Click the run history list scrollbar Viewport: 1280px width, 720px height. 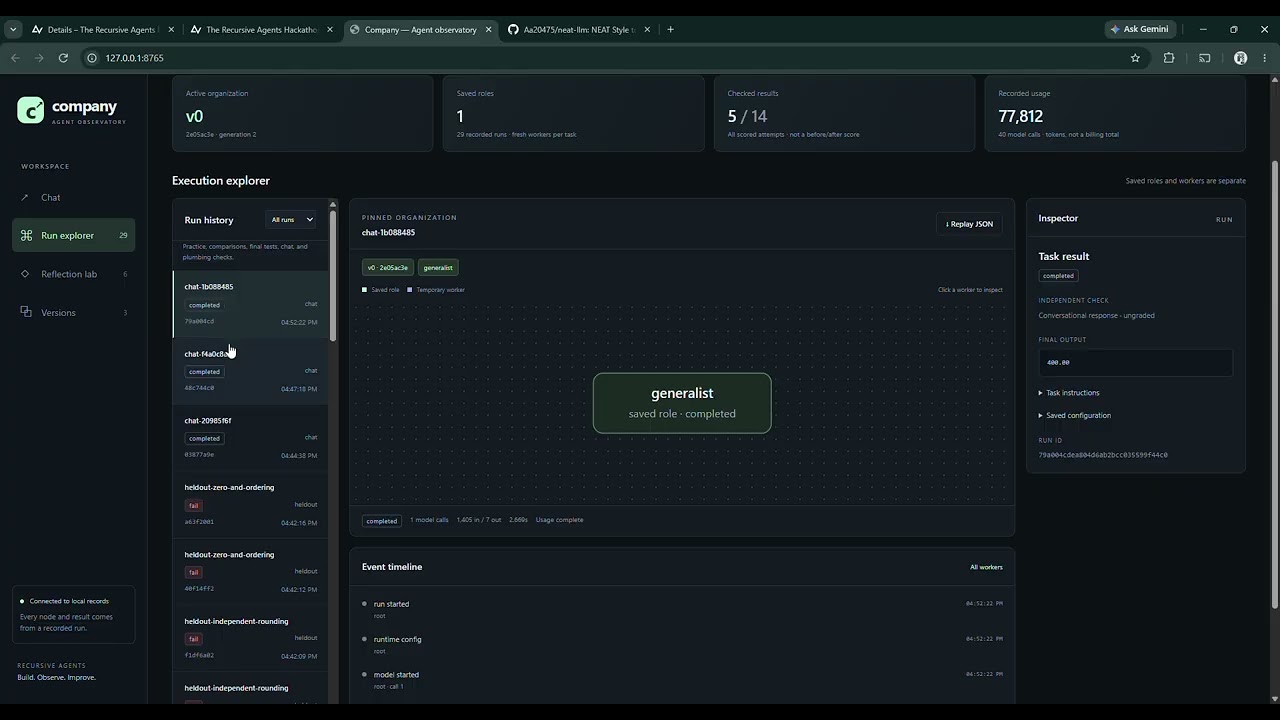(x=333, y=275)
